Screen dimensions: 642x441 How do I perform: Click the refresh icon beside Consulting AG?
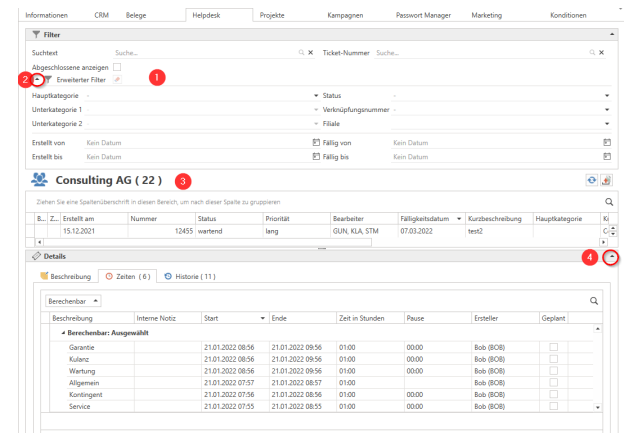pos(591,180)
